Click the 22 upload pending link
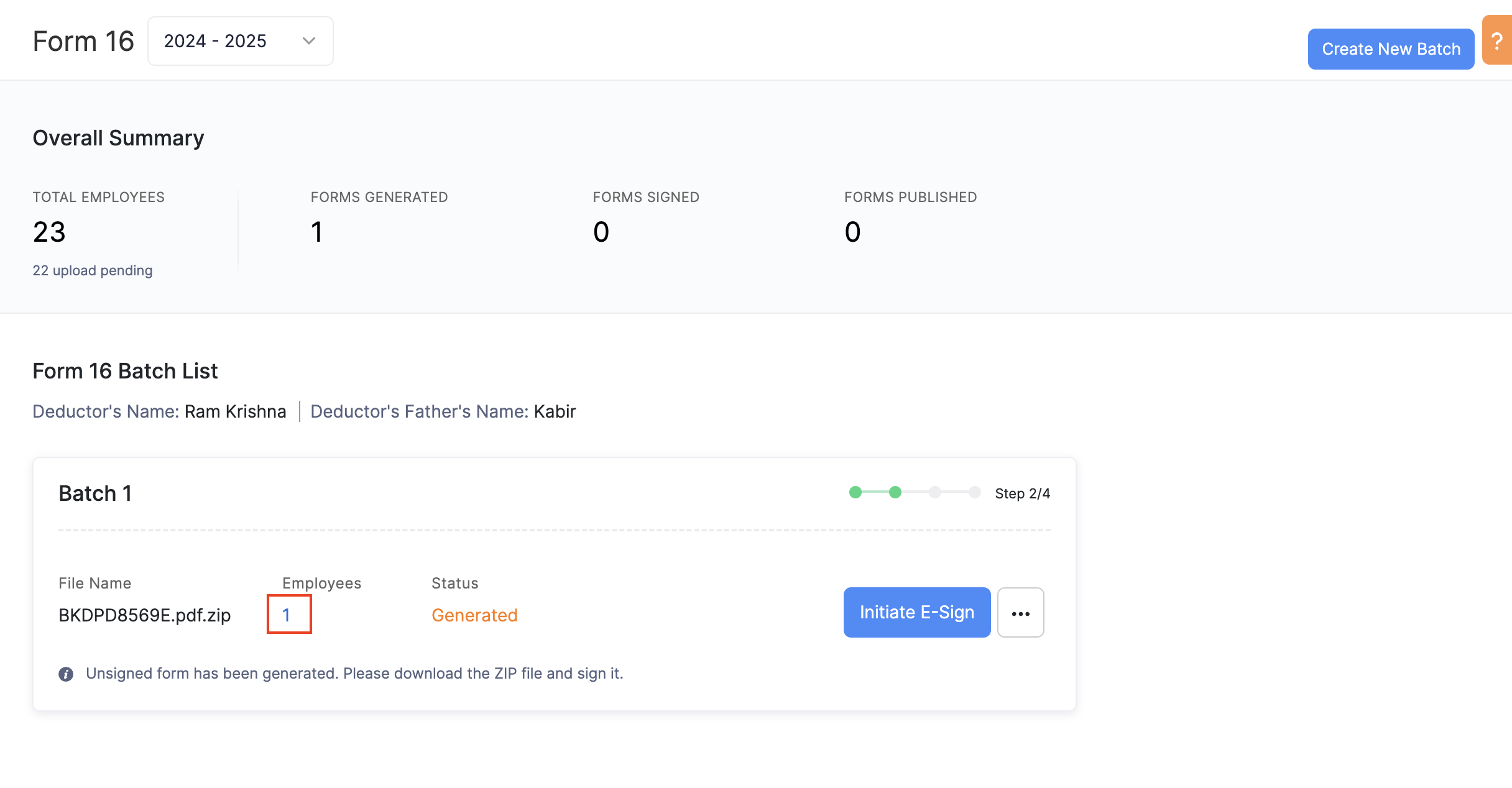Screen dimensions: 1512x788 (x=93, y=271)
